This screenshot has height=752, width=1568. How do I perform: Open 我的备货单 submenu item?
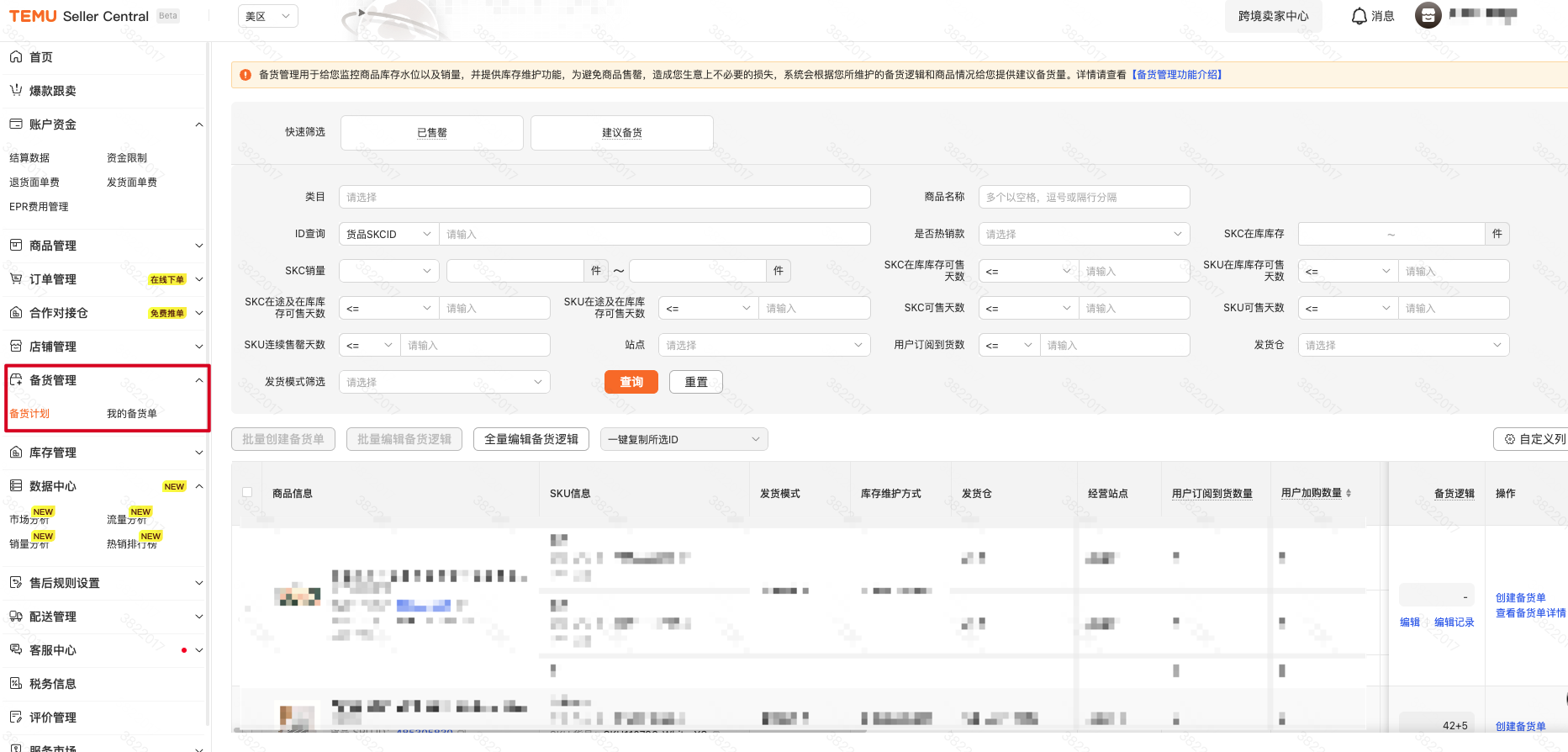point(132,414)
